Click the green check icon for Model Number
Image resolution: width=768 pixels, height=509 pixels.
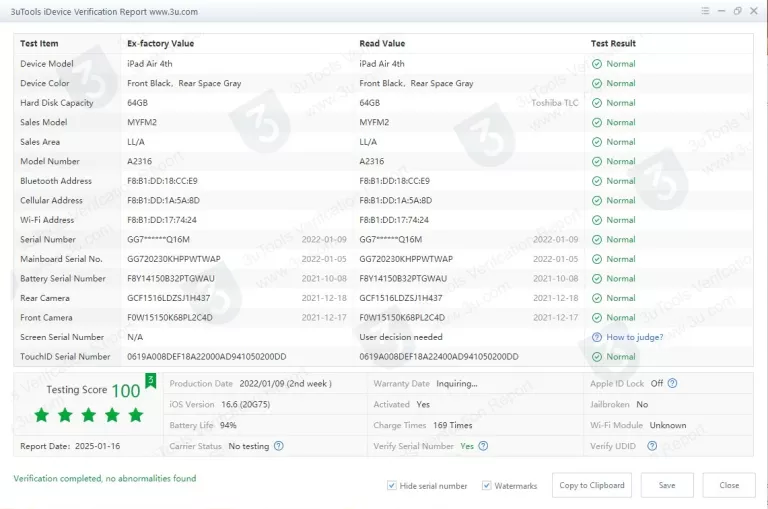click(597, 162)
